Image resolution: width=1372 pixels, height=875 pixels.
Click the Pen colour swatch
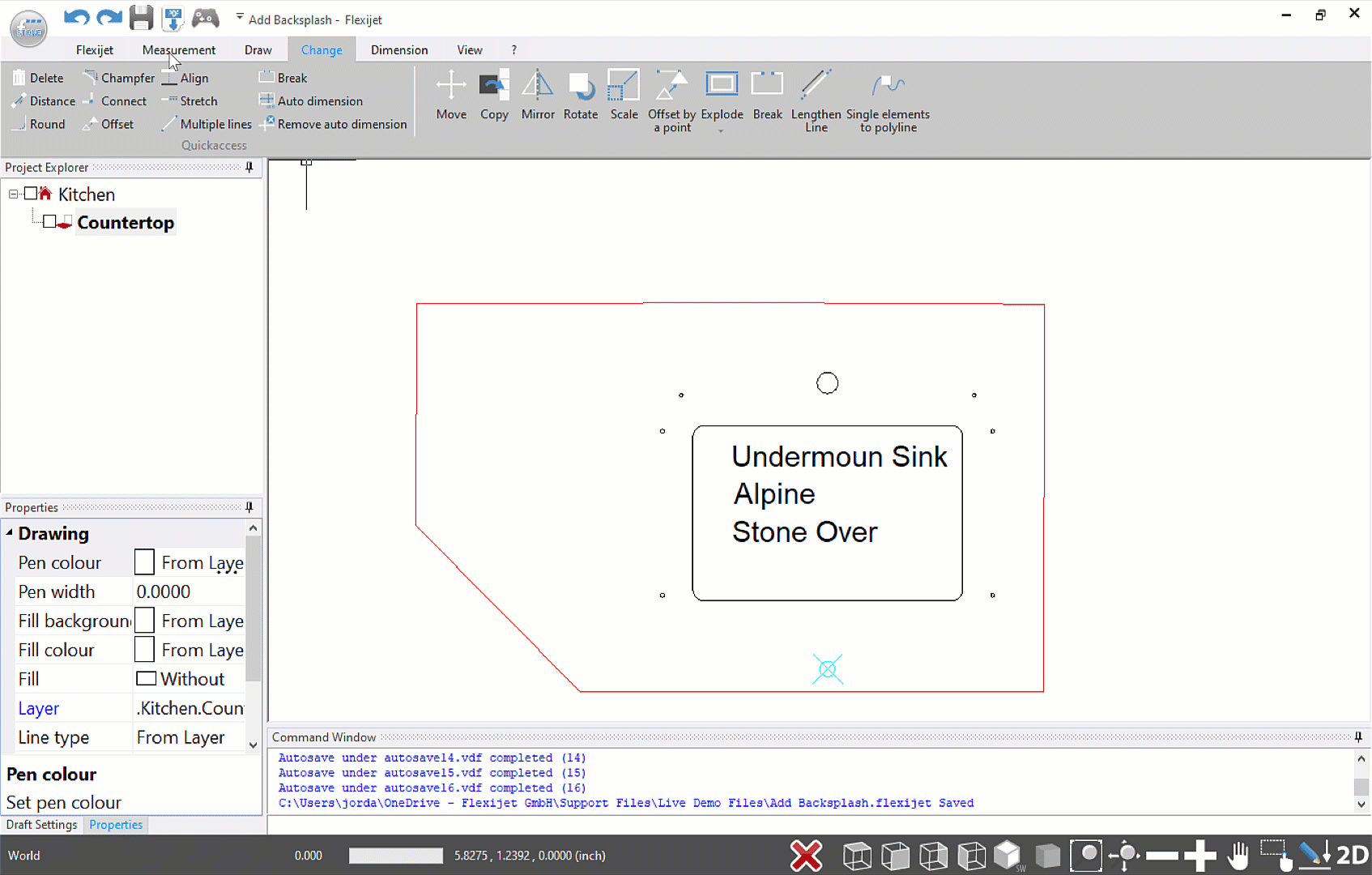coord(144,562)
